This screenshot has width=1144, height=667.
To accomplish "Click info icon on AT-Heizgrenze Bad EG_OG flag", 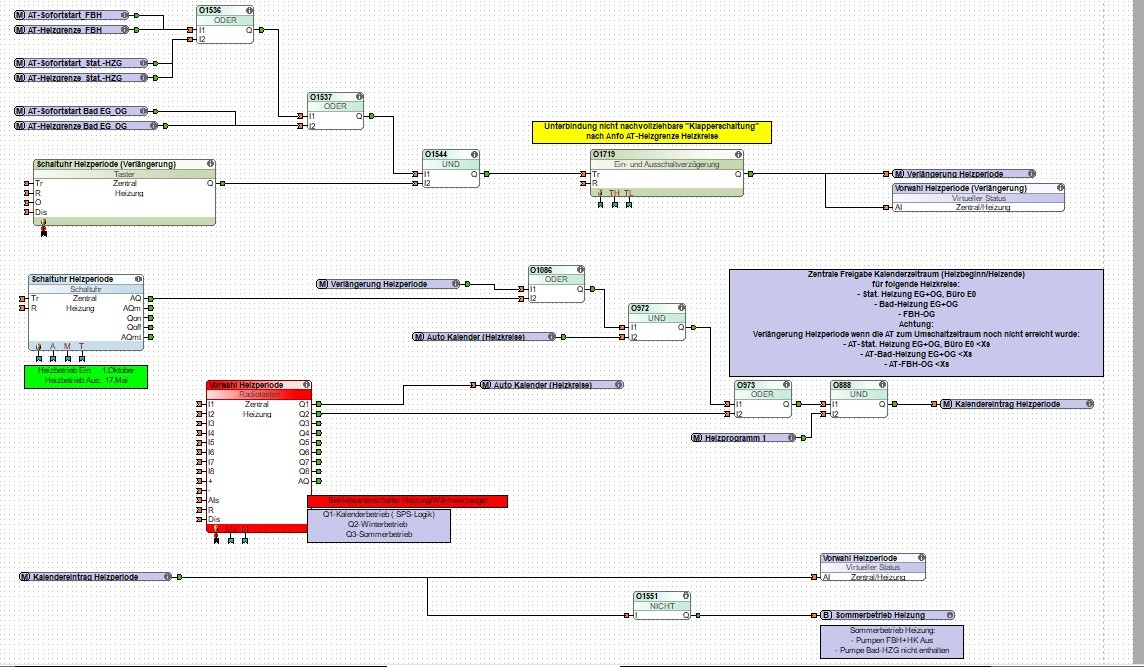I will point(153,126).
